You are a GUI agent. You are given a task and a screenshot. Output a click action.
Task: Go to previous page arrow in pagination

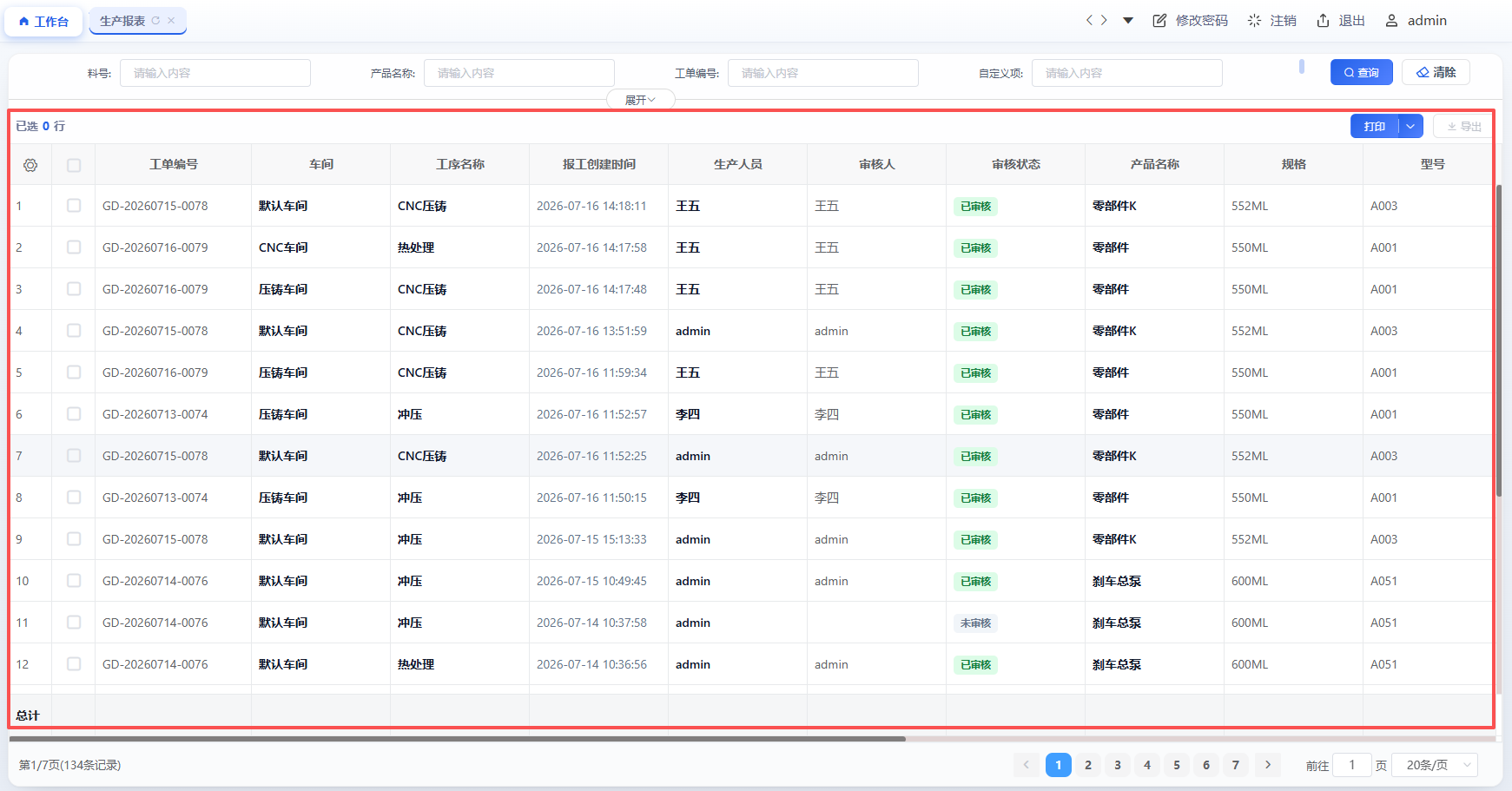[1026, 765]
